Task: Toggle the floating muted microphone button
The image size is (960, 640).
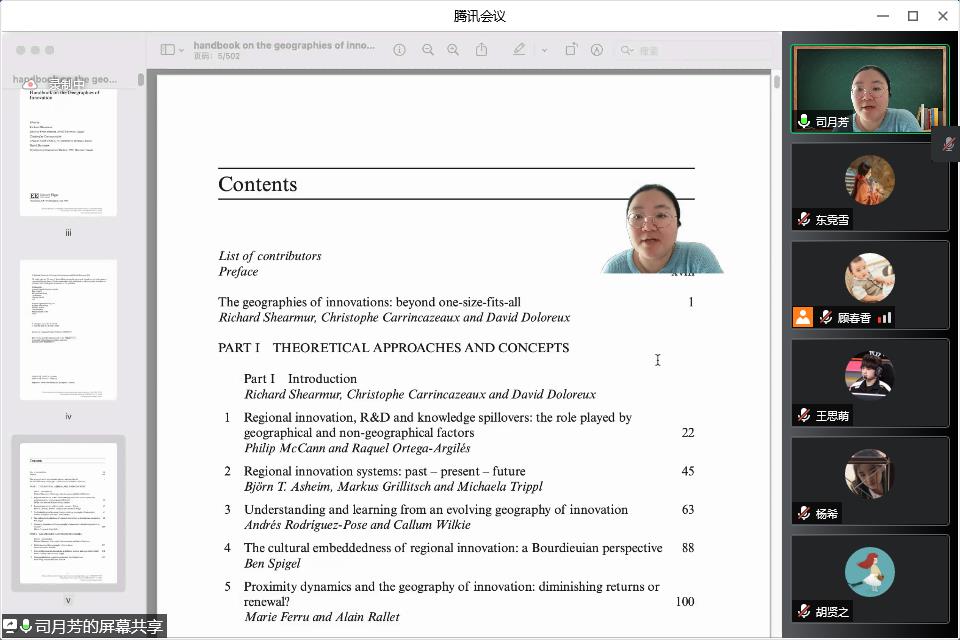Action: pyautogui.click(x=947, y=144)
